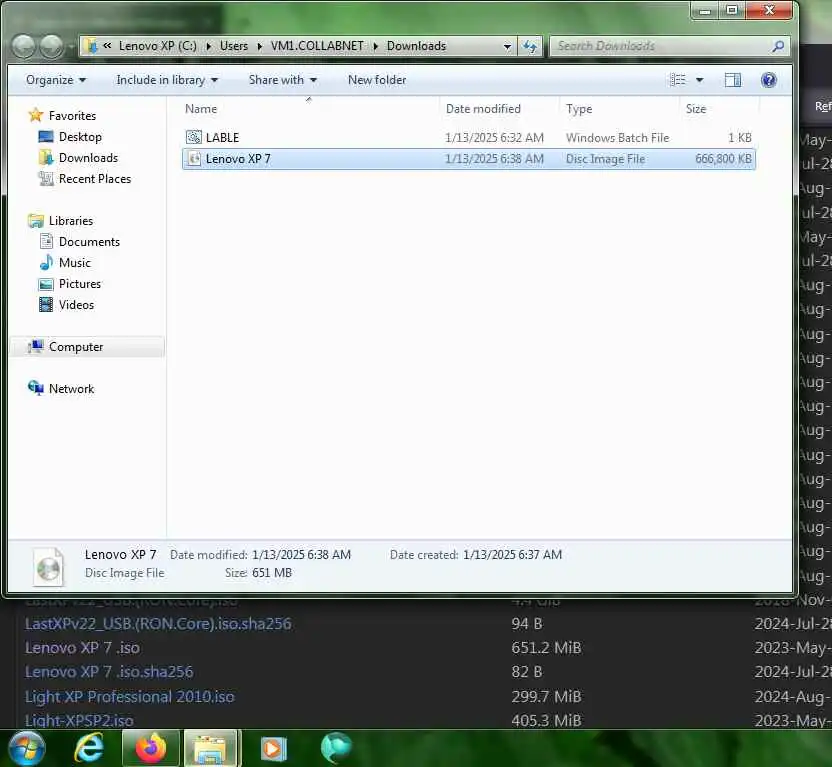Open the Organize menu
The width and height of the screenshot is (832, 767).
pyautogui.click(x=56, y=80)
